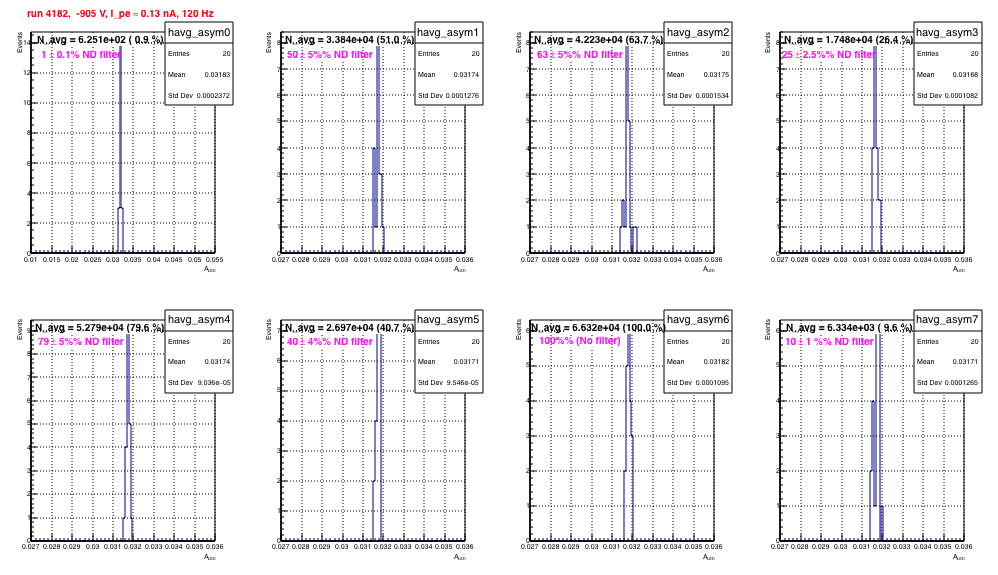Click Mean value 0.03183 in havg_asym0 box
The width and height of the screenshot is (998, 575).
[x=217, y=75]
